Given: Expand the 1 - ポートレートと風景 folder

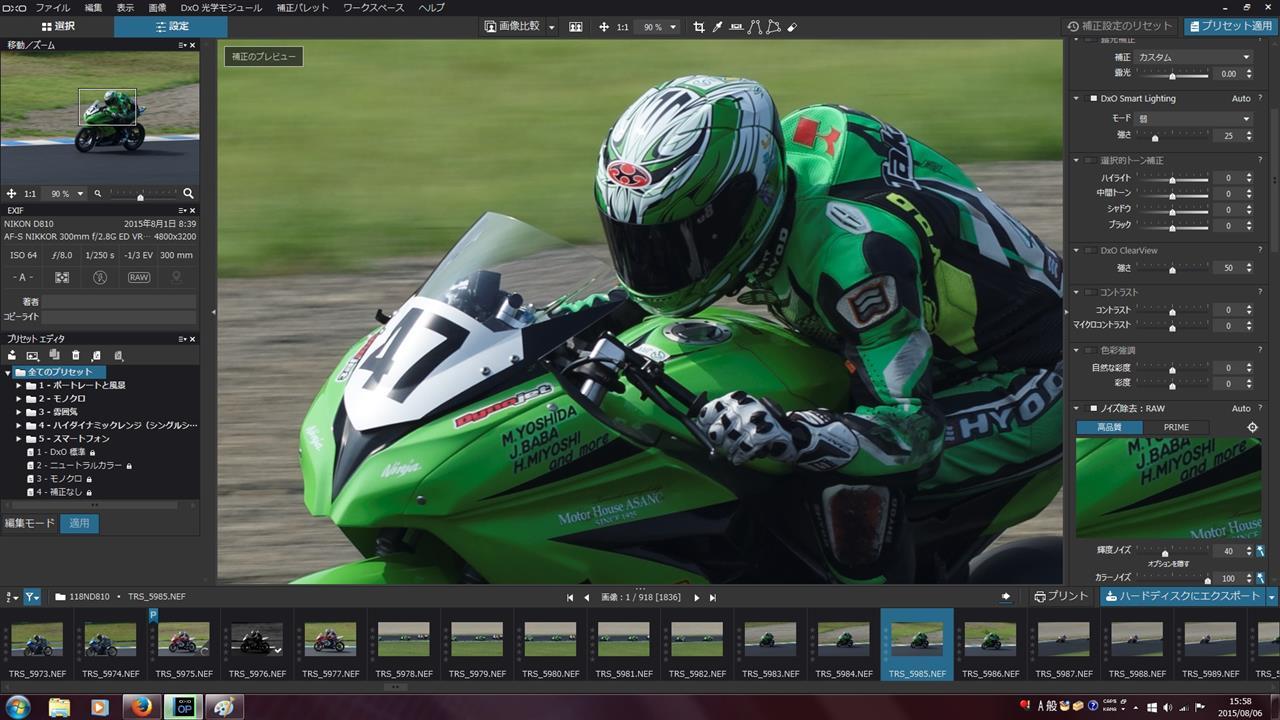Looking at the screenshot, I should 18,385.
